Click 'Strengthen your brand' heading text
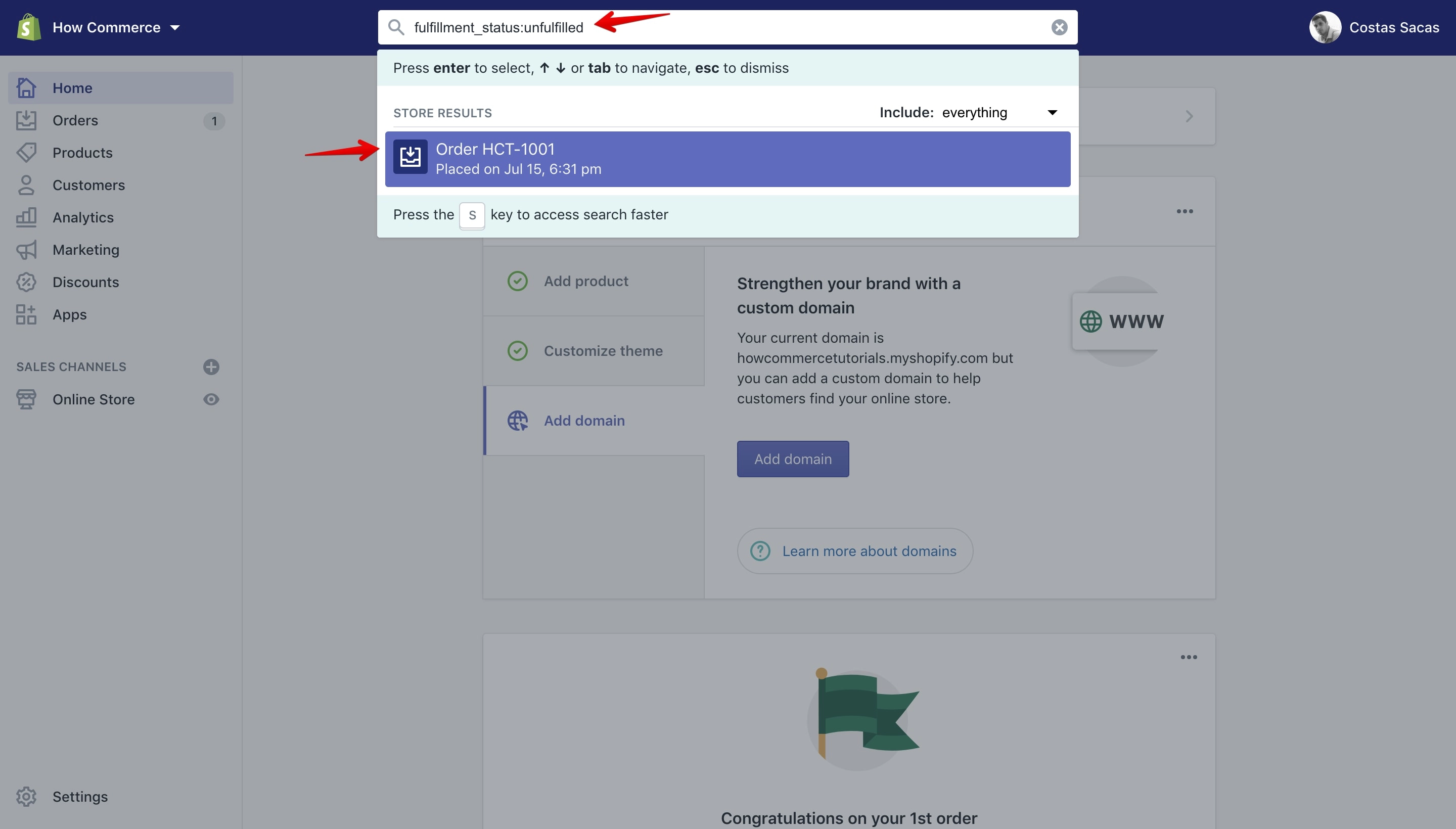 point(848,296)
